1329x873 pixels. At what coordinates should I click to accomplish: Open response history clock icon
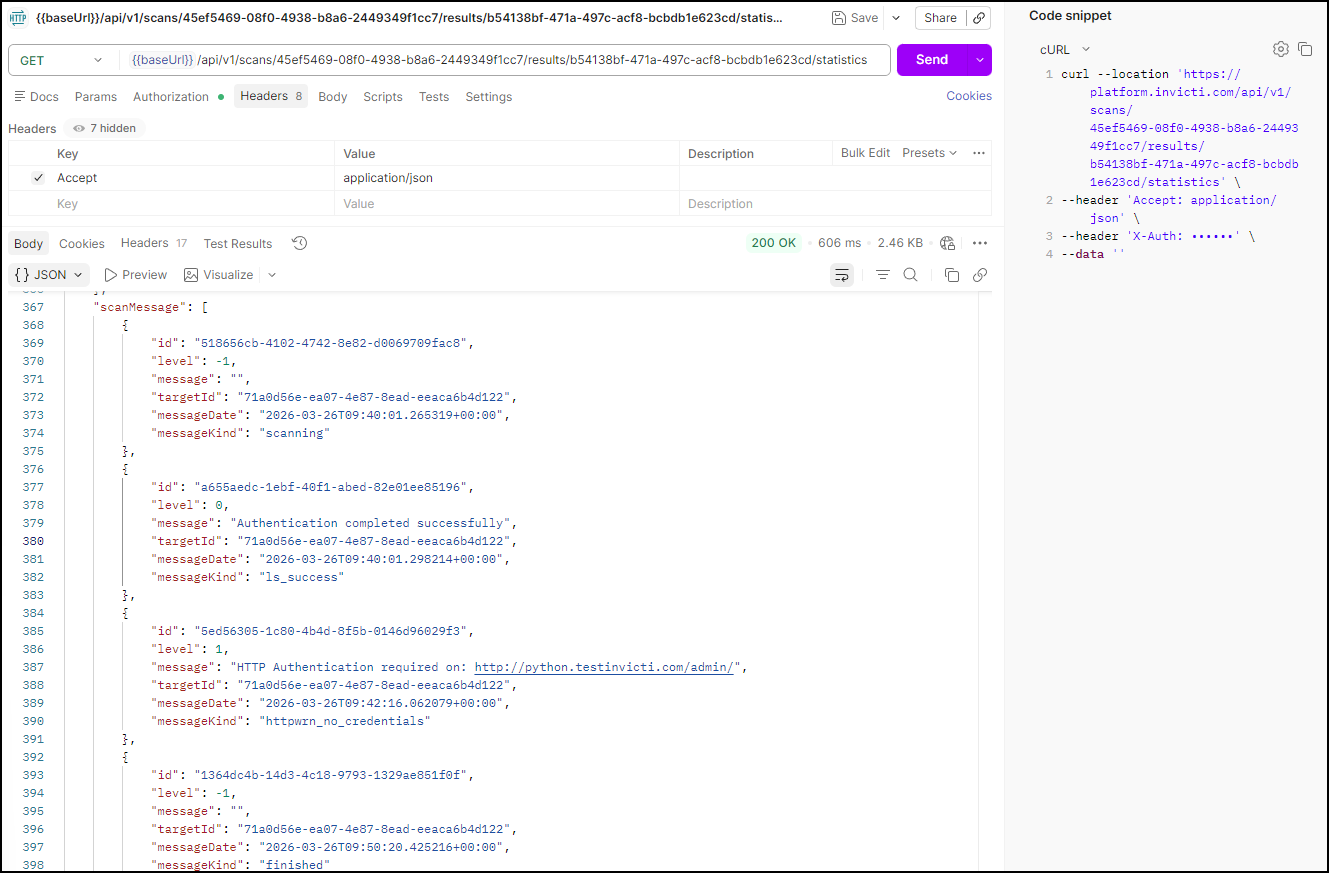[299, 243]
